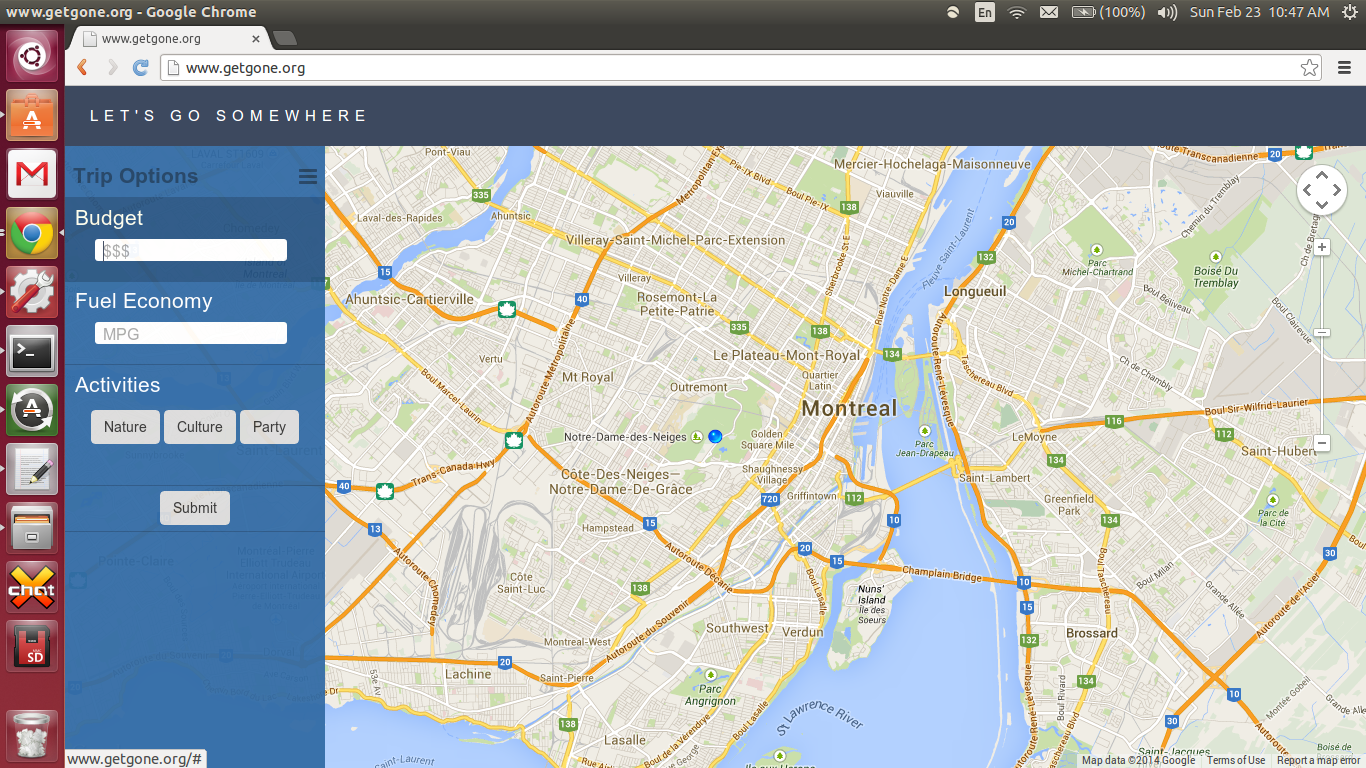Open the Terms of Use link
1366x768 pixels.
click(x=1236, y=760)
